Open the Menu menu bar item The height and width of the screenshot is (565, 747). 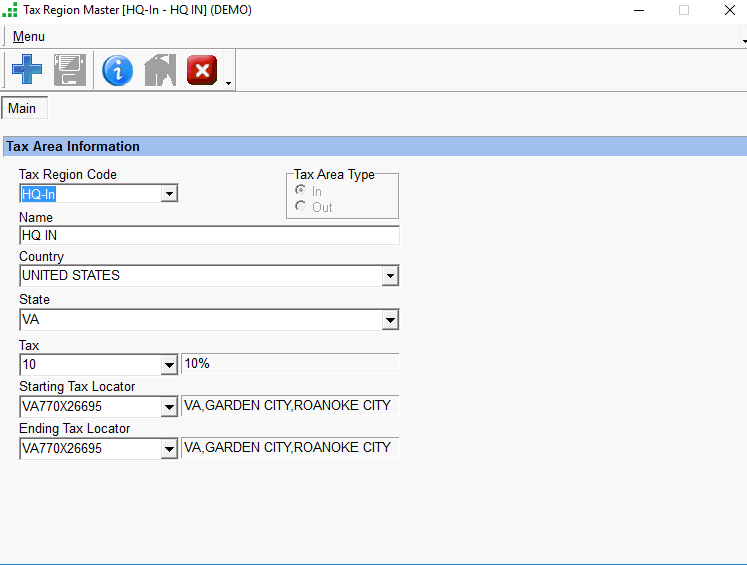click(28, 37)
